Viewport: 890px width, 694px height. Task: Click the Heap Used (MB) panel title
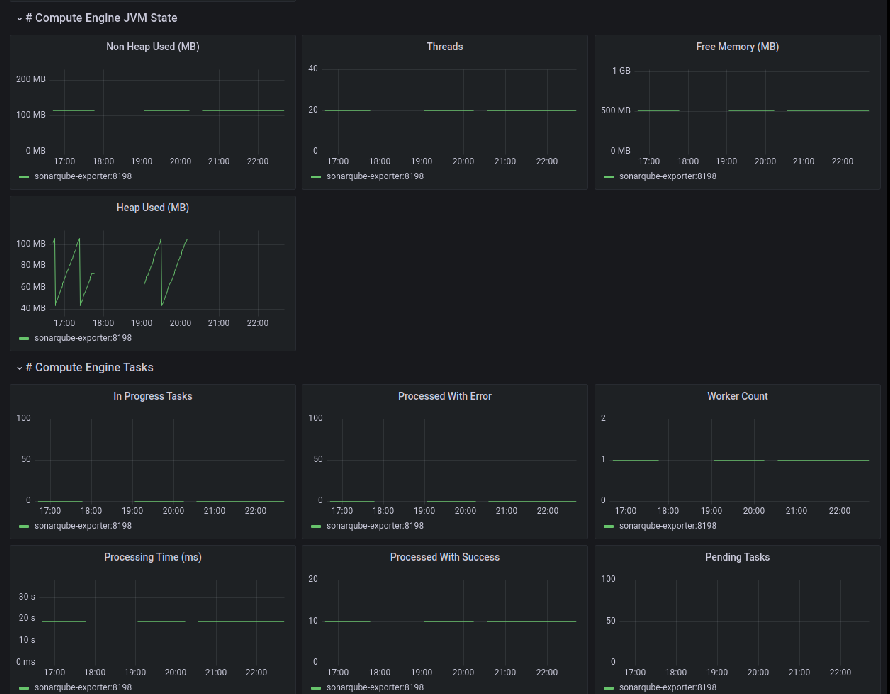pos(152,208)
